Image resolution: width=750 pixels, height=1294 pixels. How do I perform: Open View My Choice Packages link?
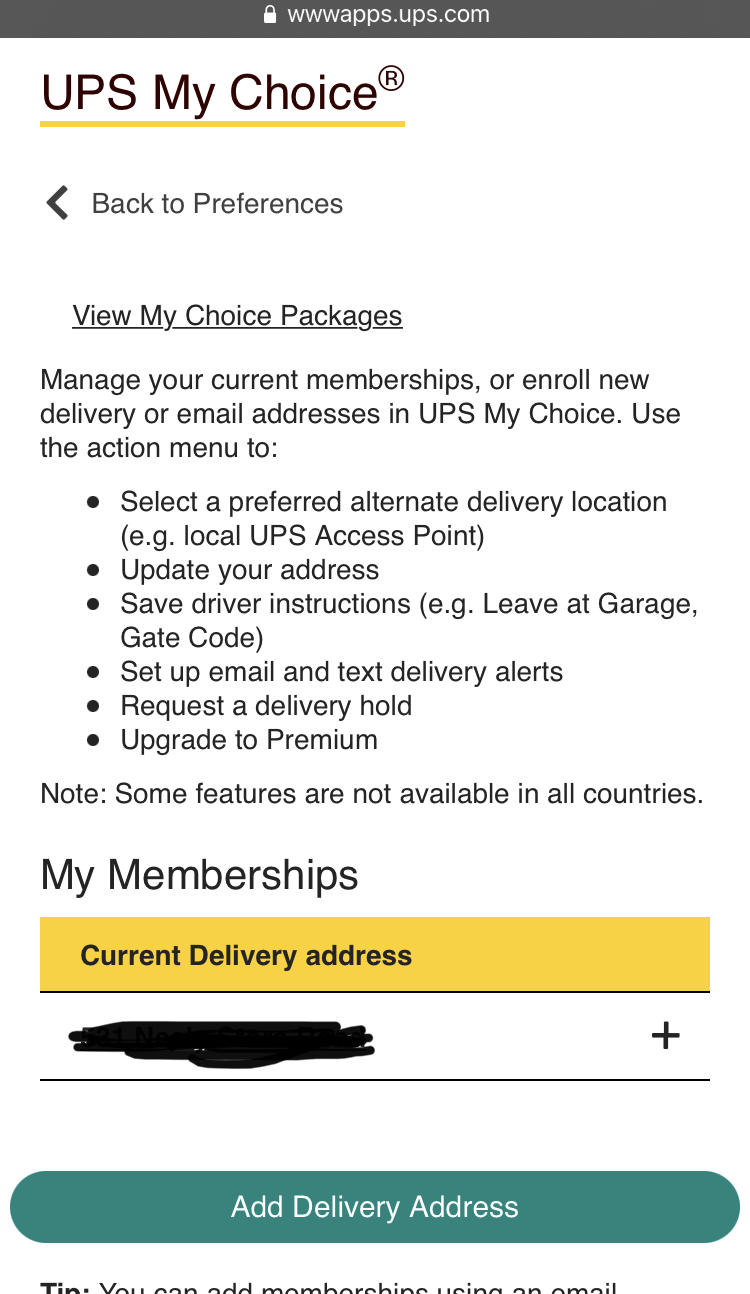click(237, 316)
